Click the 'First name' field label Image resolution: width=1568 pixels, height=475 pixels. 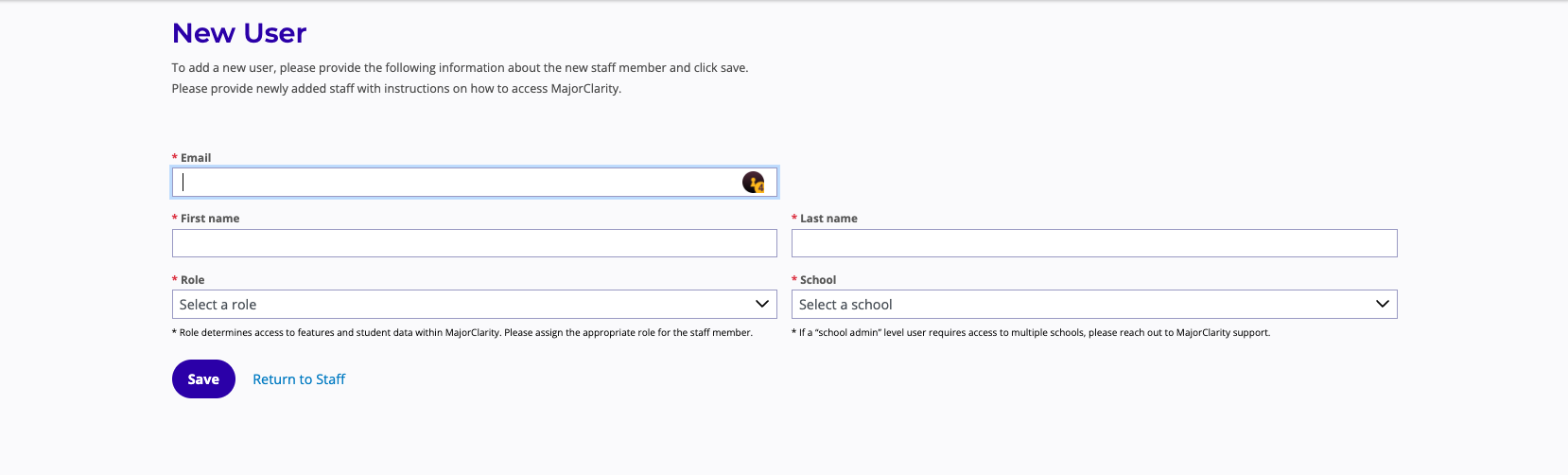coord(210,219)
